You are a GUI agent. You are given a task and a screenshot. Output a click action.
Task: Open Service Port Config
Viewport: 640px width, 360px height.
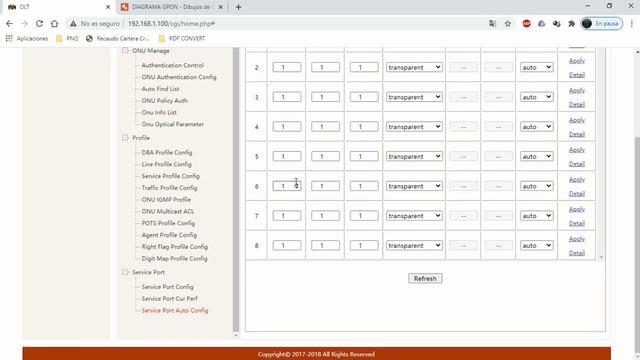pyautogui.click(x=167, y=287)
